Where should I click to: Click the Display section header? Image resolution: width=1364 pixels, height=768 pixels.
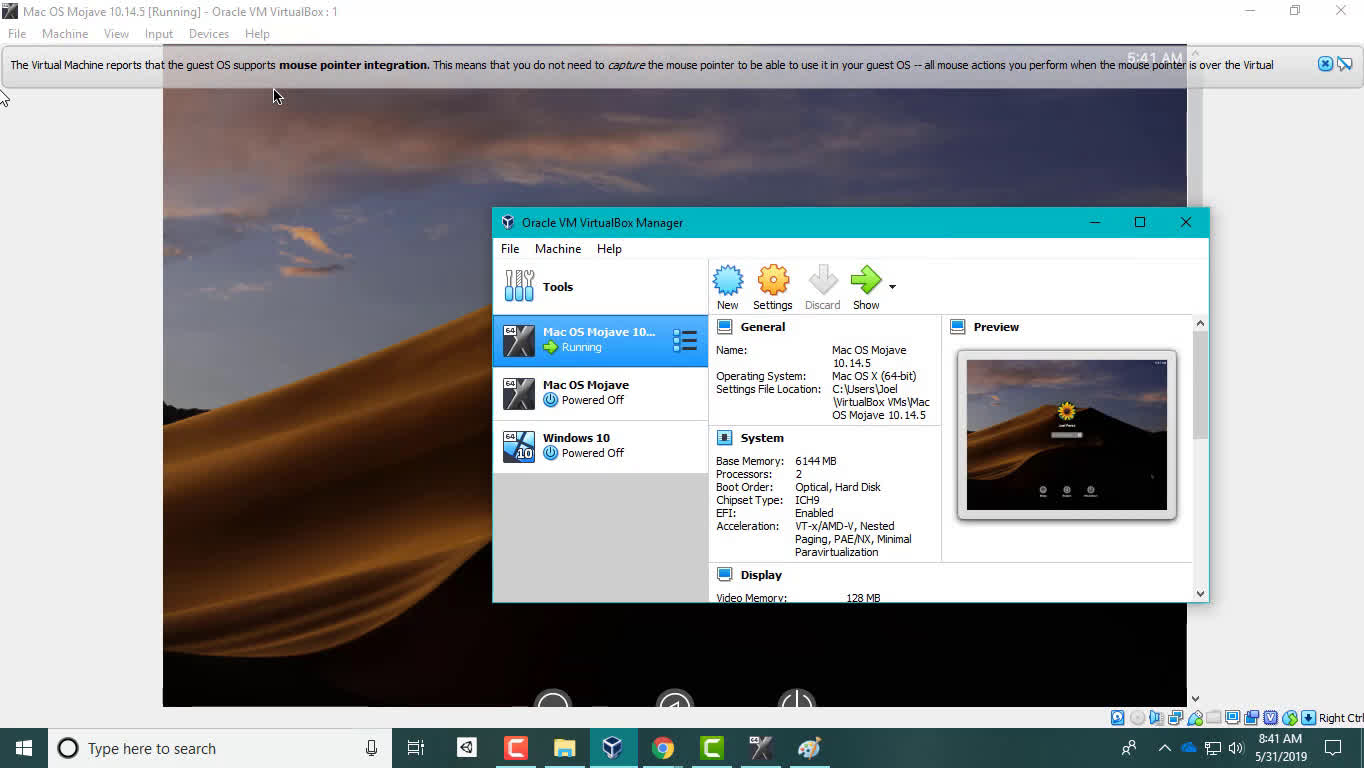[x=761, y=575]
